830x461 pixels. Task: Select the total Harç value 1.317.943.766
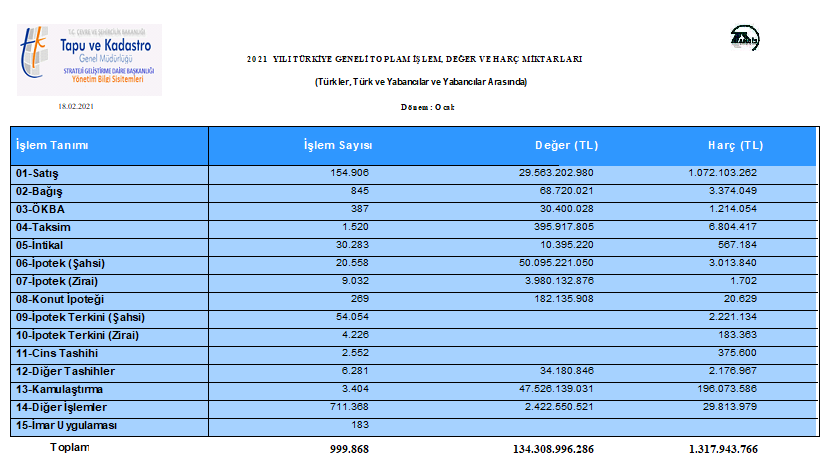[x=721, y=449]
